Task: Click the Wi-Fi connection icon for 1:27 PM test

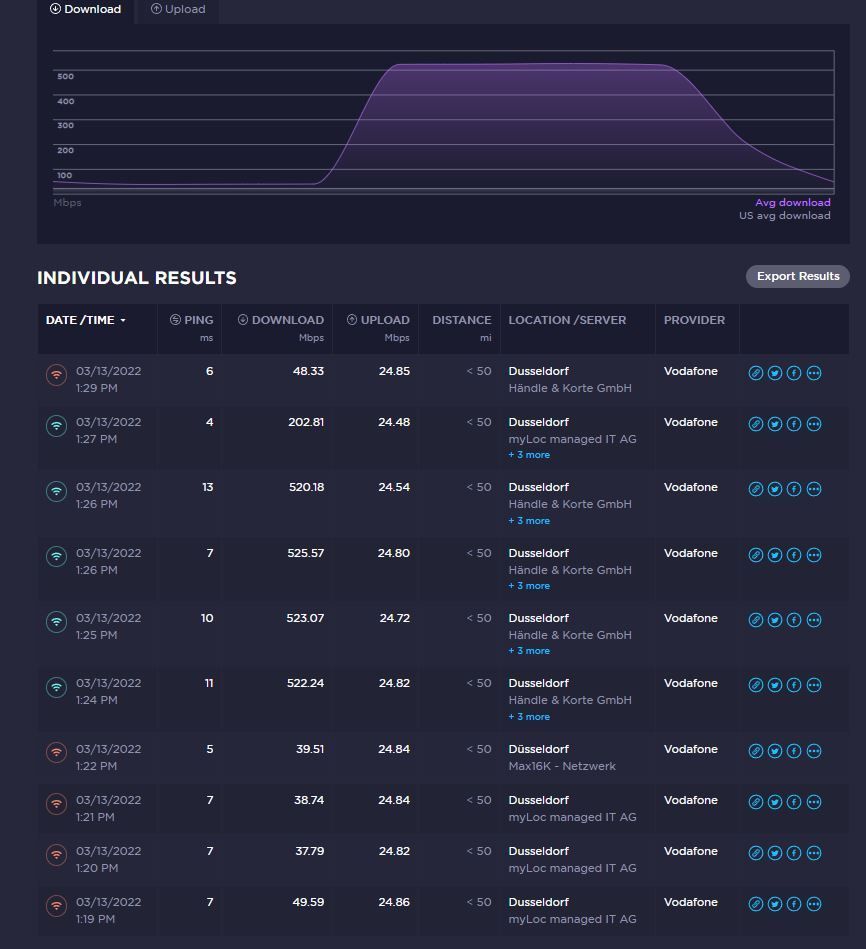Action: (x=57, y=425)
